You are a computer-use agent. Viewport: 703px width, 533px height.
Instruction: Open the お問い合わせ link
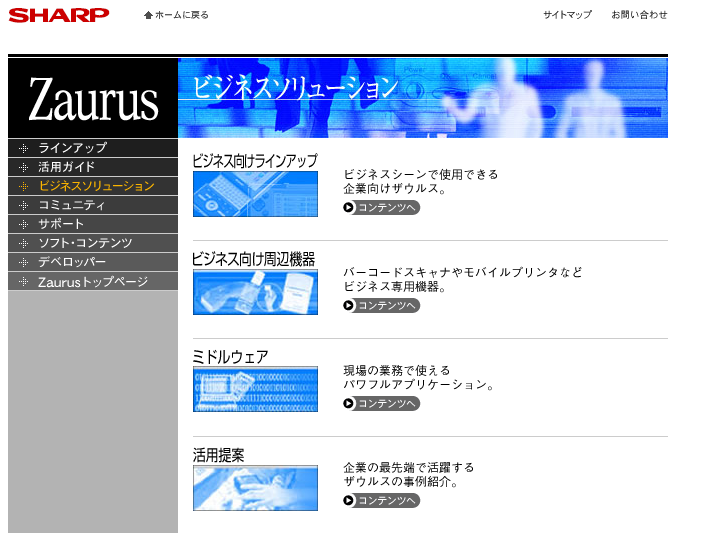click(x=639, y=15)
